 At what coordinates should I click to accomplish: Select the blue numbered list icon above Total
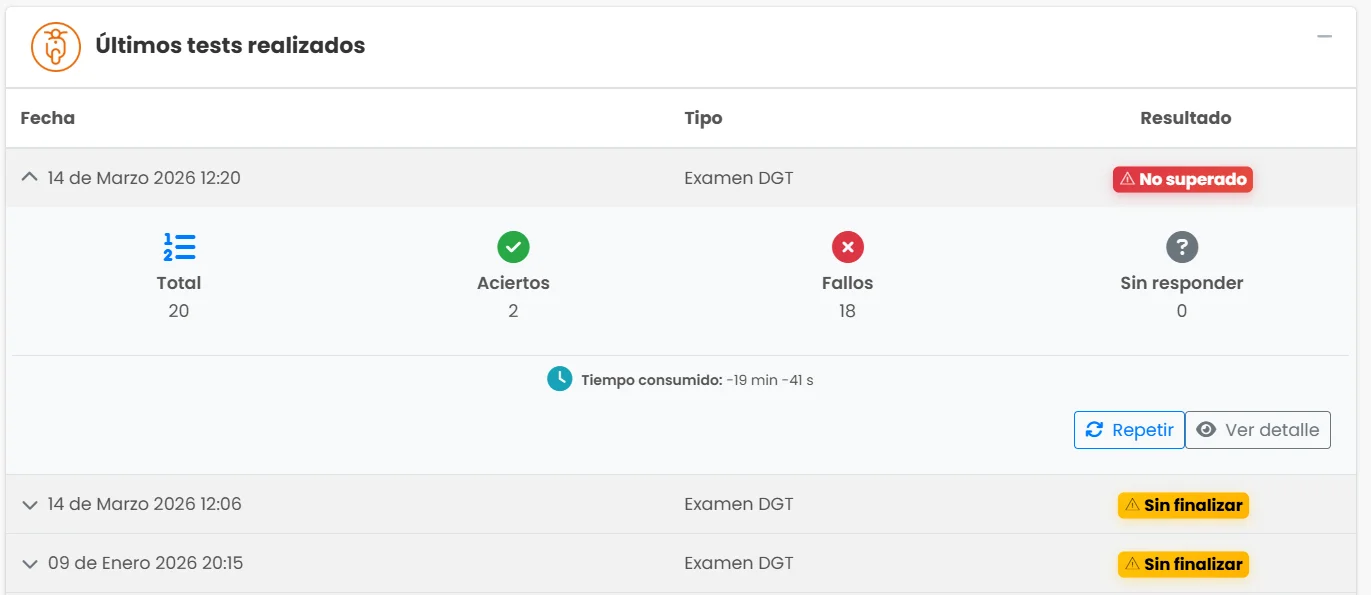tap(179, 246)
